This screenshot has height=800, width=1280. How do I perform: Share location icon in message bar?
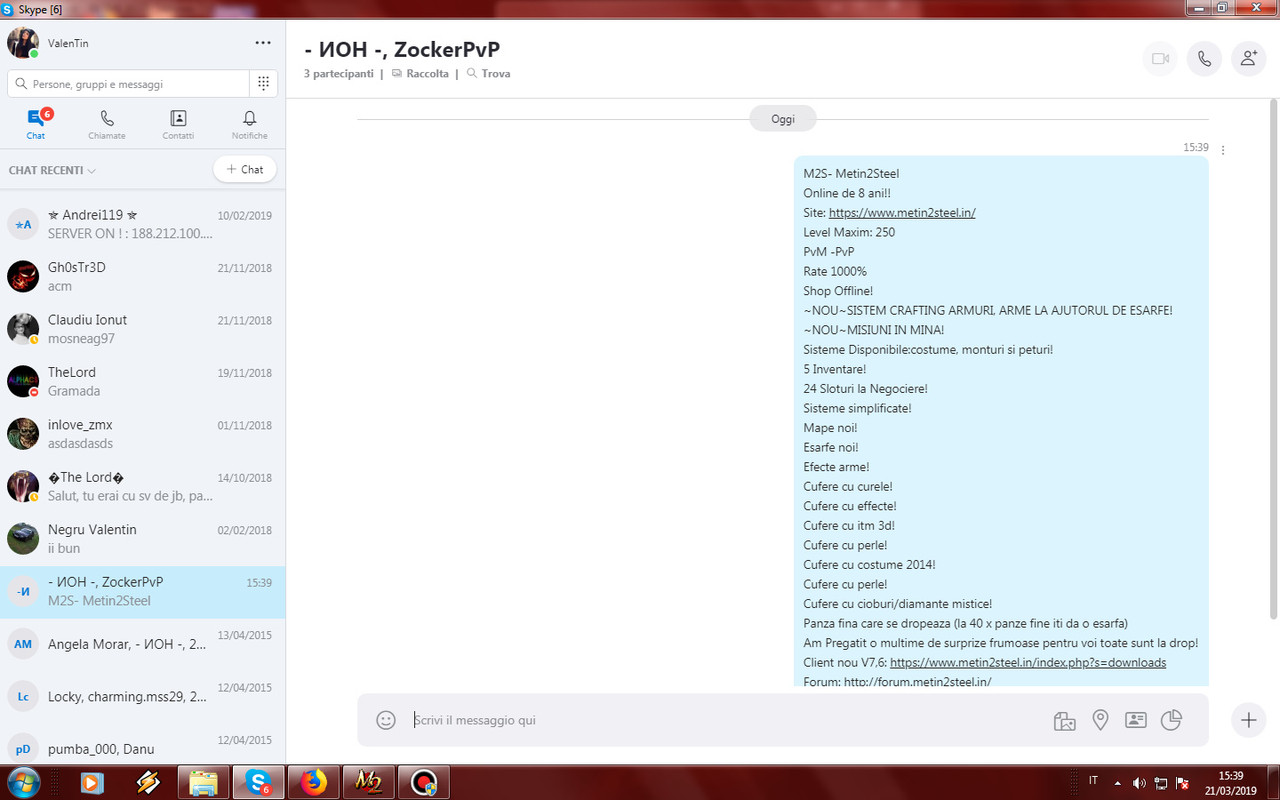point(1100,720)
